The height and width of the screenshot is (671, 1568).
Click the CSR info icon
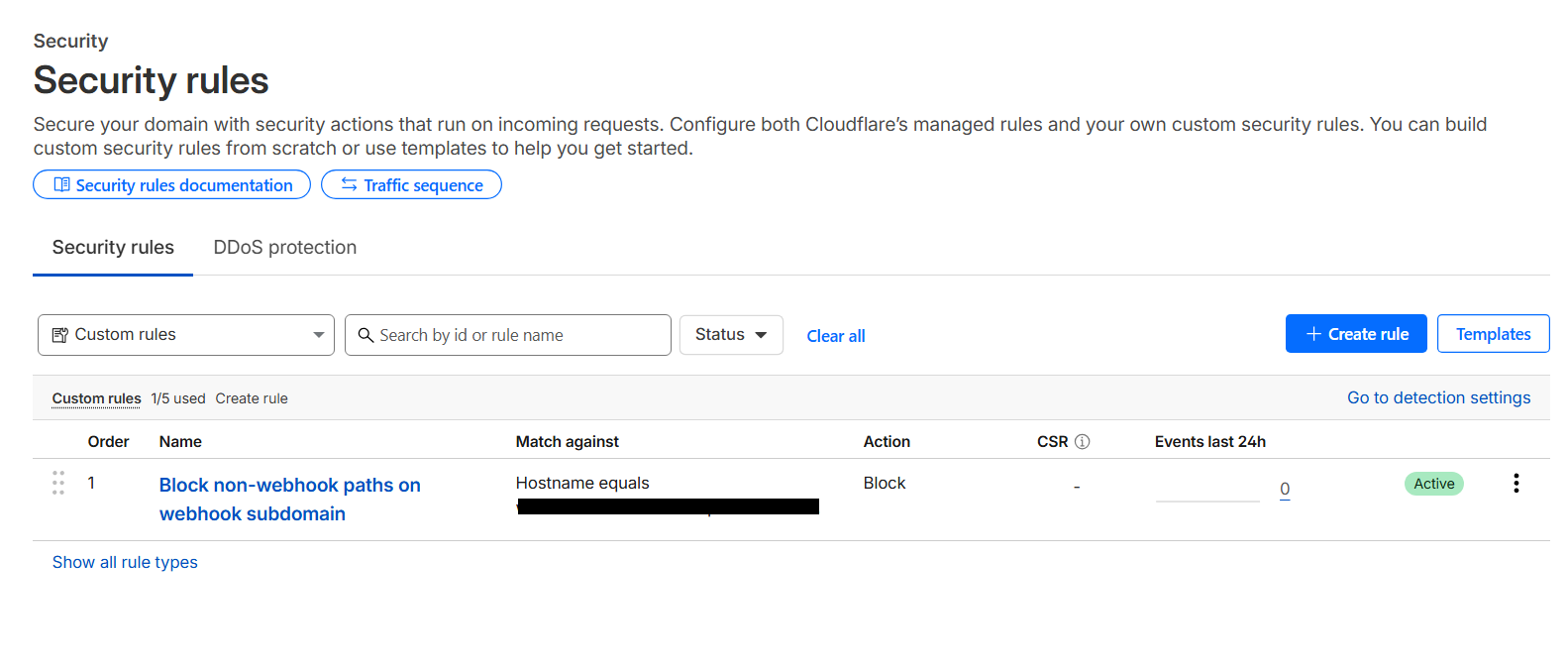pyautogui.click(x=1083, y=442)
